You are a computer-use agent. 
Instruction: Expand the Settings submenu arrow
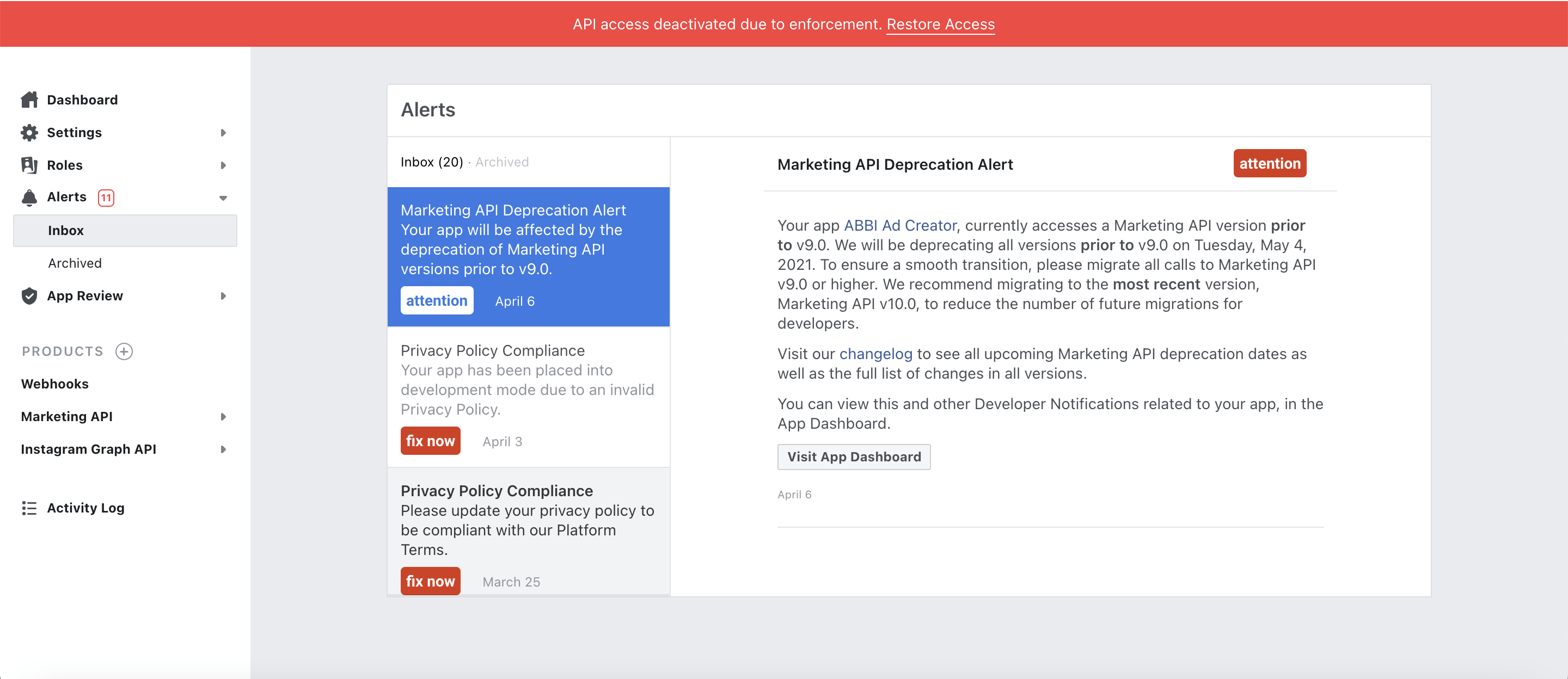coord(223,133)
